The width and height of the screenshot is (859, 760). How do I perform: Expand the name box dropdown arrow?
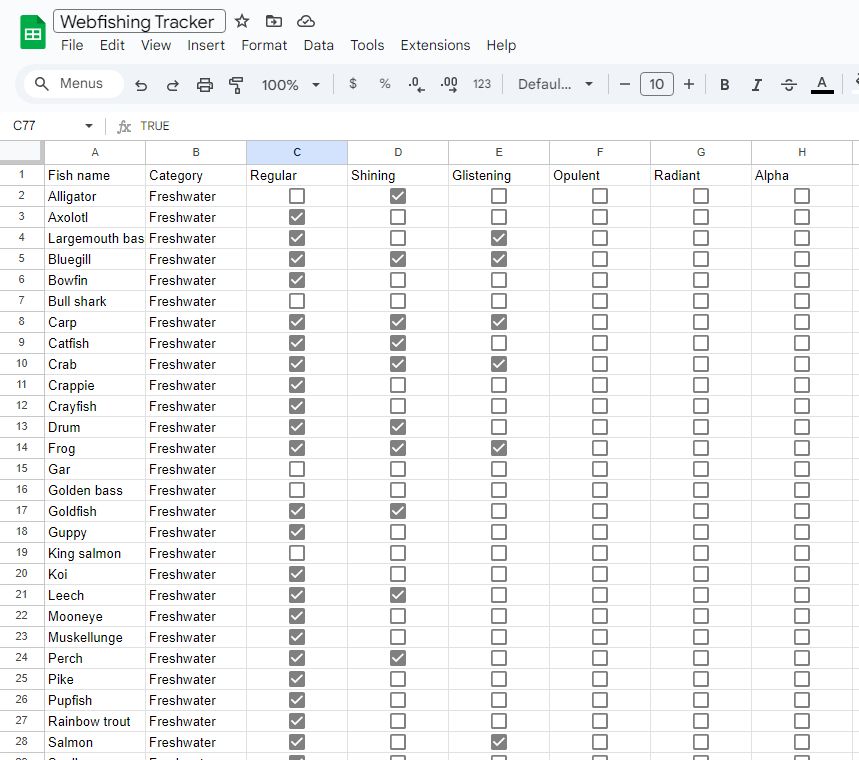(89, 126)
